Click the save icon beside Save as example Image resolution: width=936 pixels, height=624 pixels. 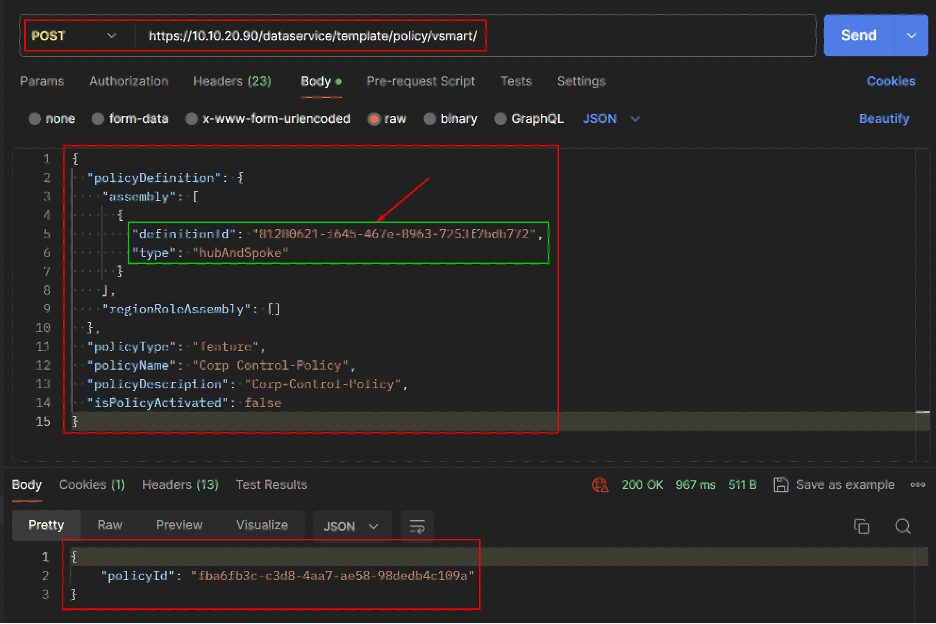click(x=782, y=485)
